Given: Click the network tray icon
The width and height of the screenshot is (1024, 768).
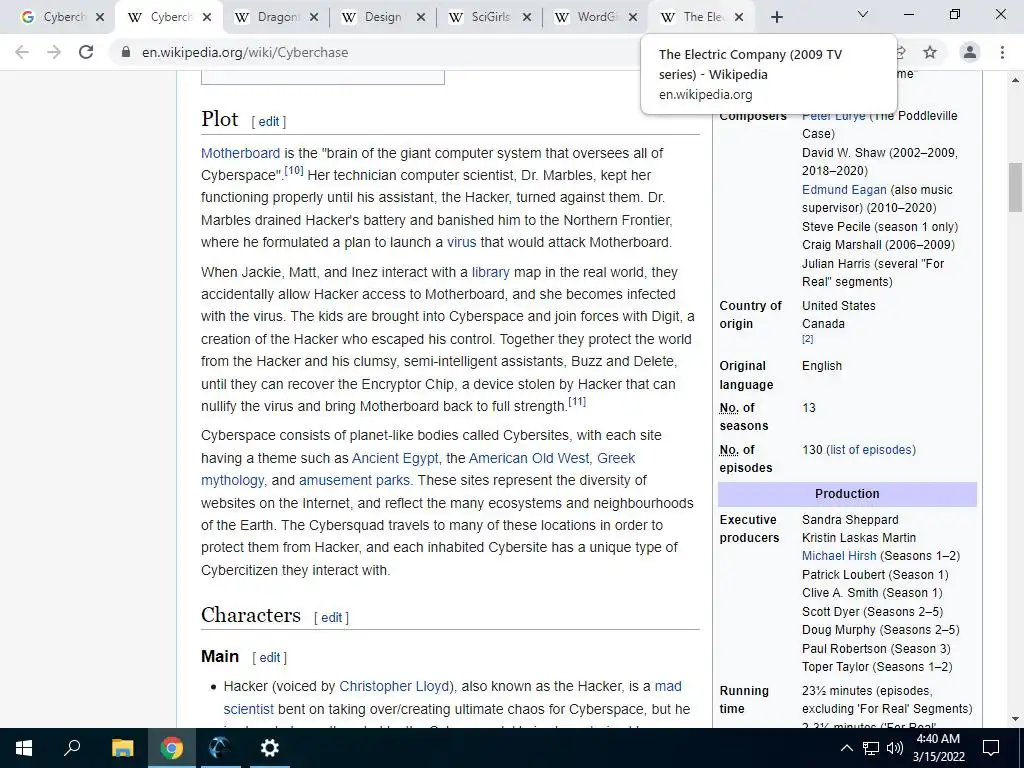Looking at the screenshot, I should [871, 748].
